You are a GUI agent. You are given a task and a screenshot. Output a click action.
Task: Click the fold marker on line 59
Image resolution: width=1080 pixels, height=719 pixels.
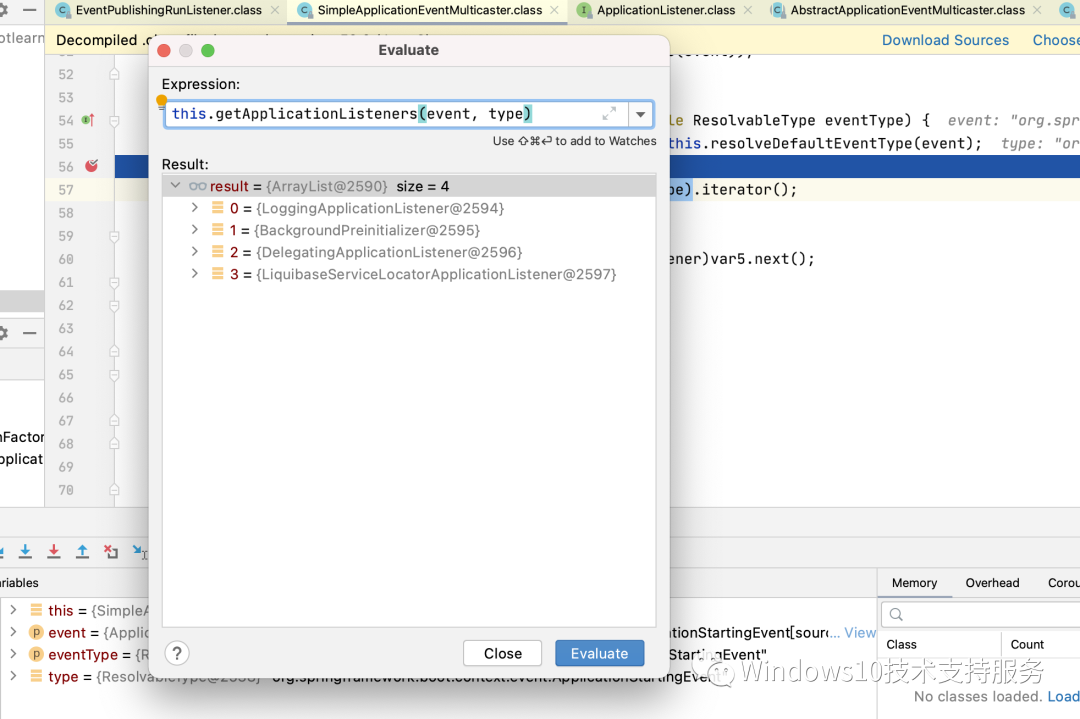[x=114, y=236]
